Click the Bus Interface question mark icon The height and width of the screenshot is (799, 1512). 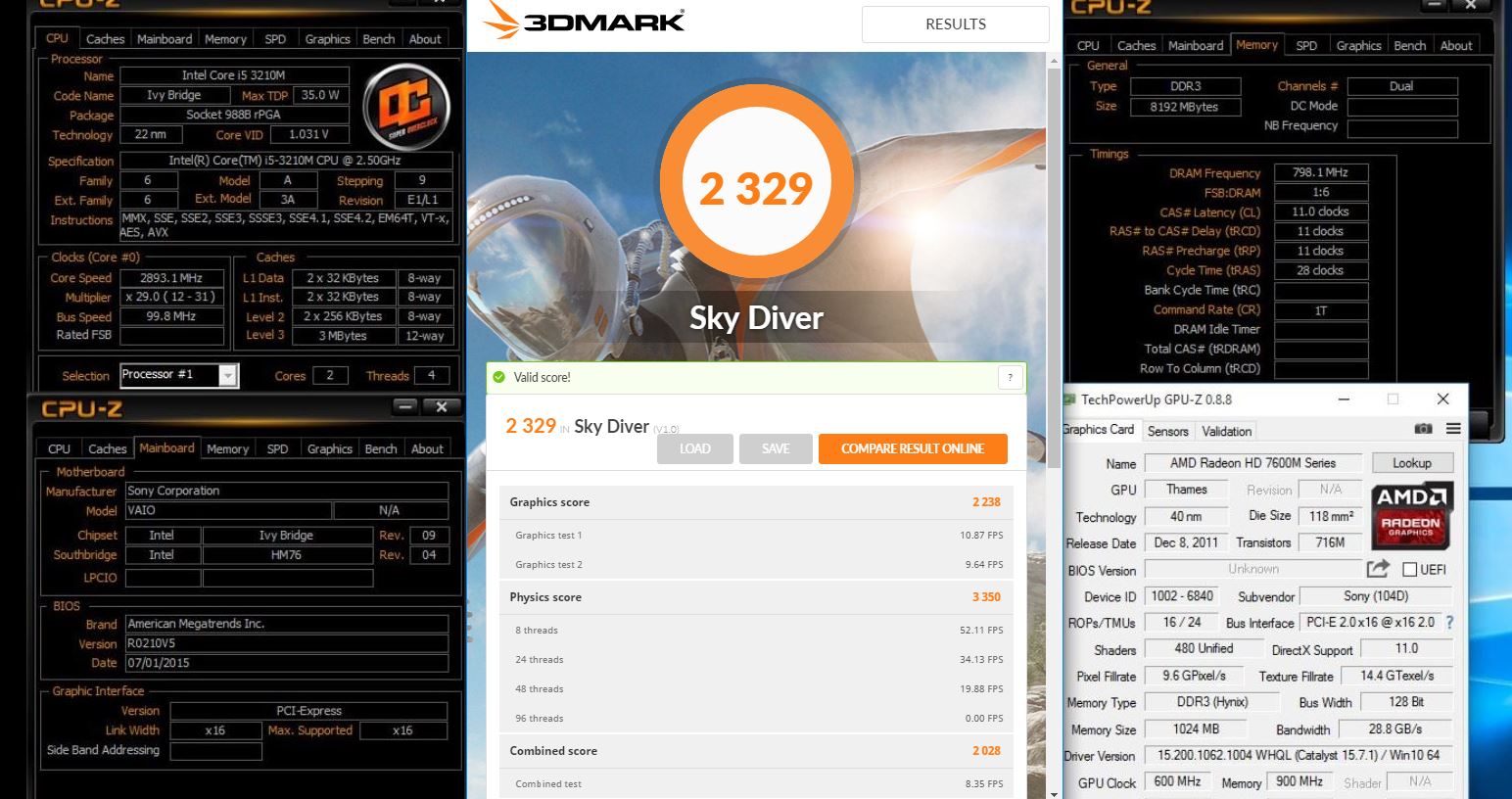[1449, 622]
